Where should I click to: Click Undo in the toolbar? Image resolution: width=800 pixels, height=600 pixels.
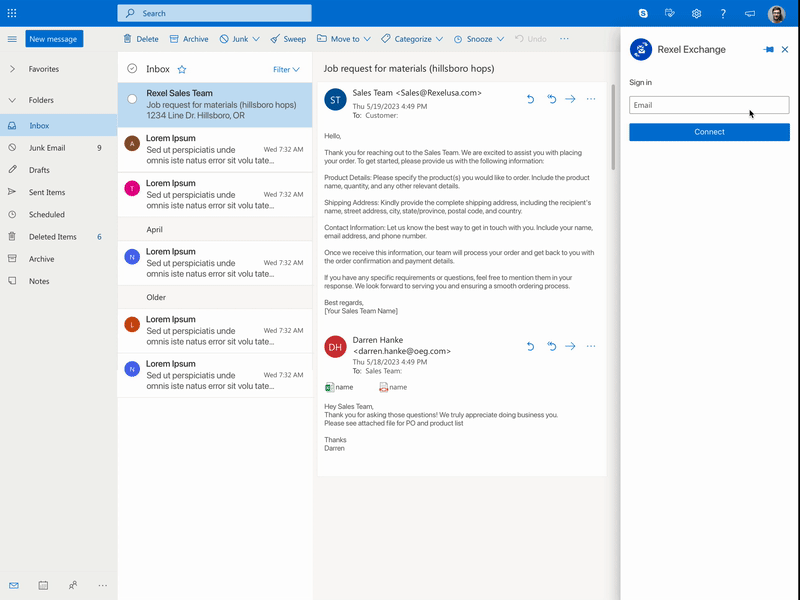pos(531,39)
